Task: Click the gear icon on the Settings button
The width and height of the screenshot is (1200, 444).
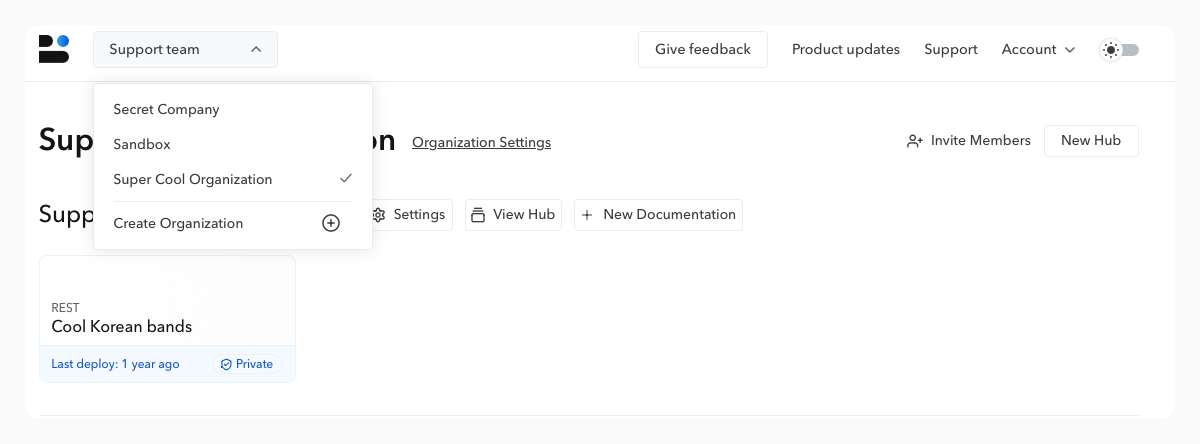Action: (x=378, y=215)
